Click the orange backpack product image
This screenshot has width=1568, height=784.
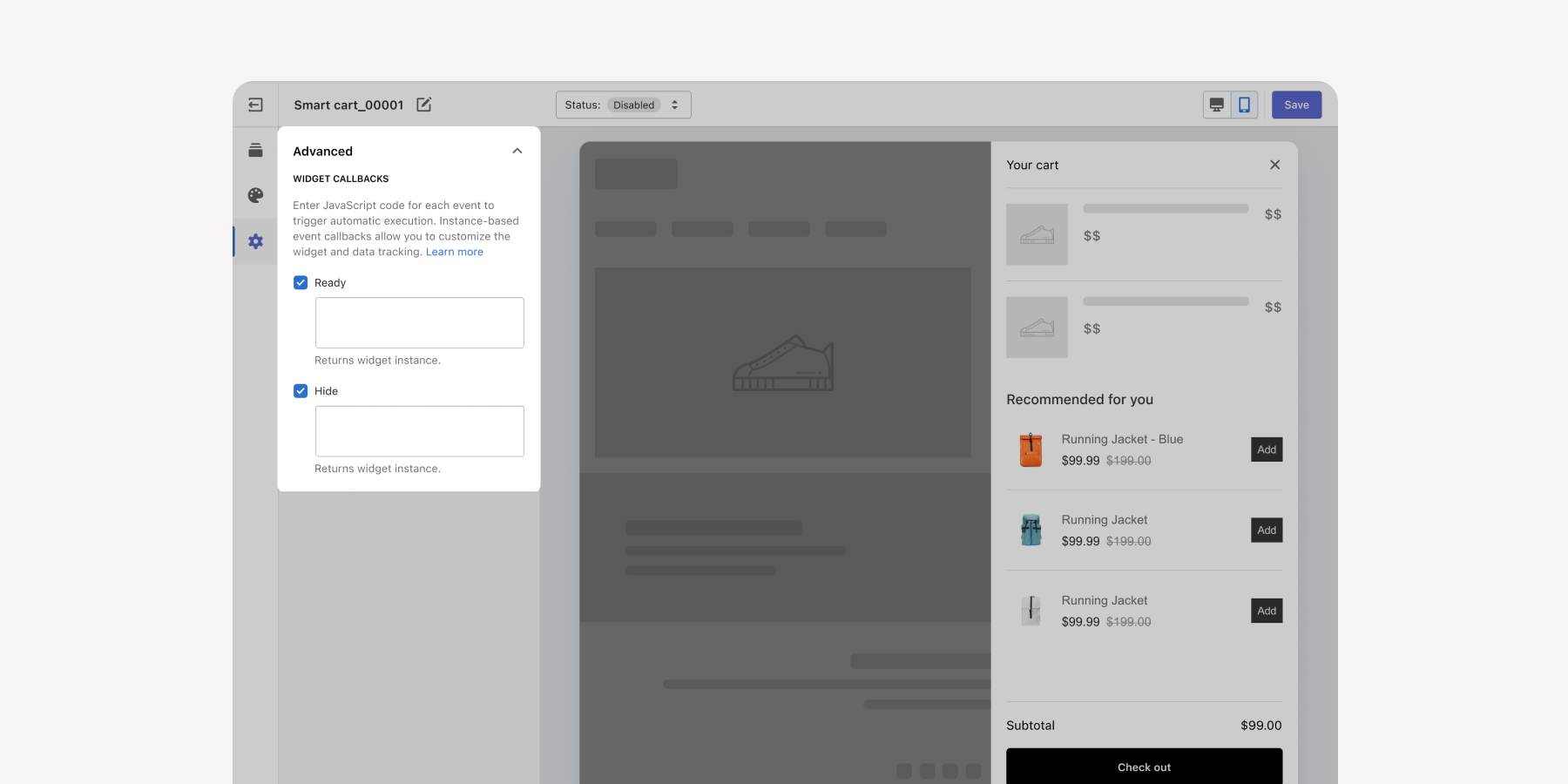pyautogui.click(x=1031, y=449)
